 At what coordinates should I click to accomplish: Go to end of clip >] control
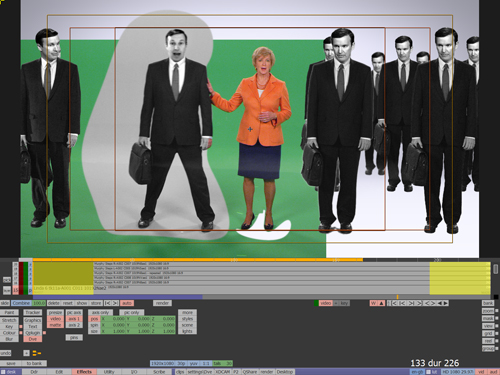(x=419, y=303)
